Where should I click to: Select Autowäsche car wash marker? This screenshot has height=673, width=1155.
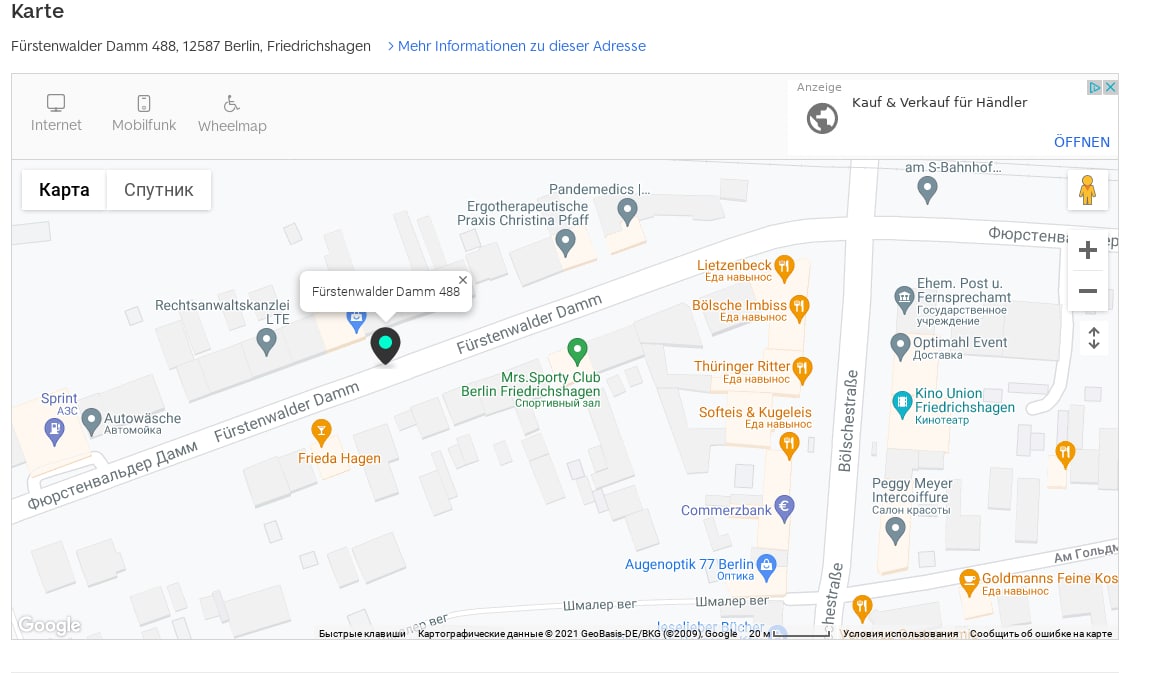pos(91,421)
